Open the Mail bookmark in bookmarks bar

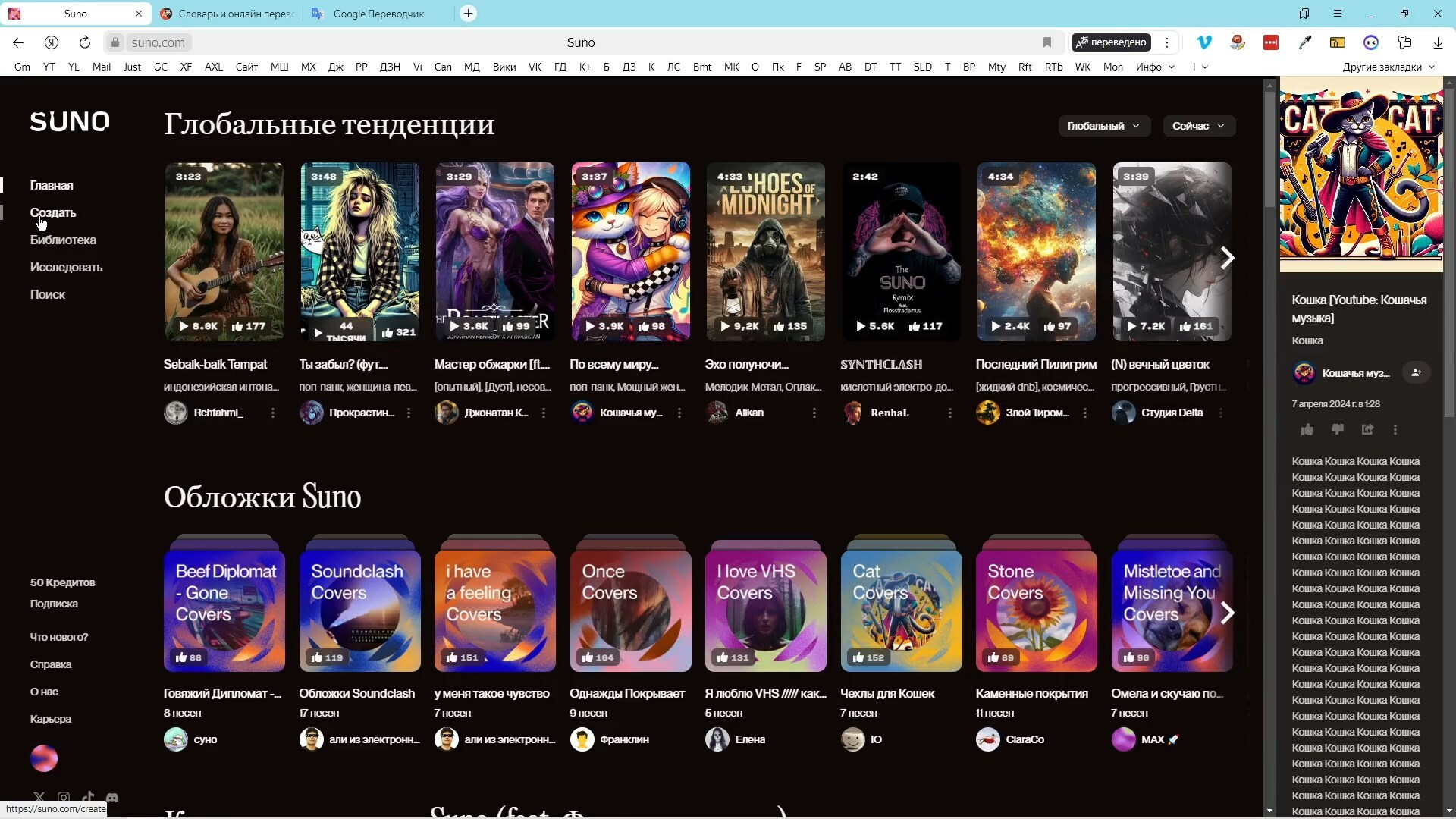(x=102, y=67)
